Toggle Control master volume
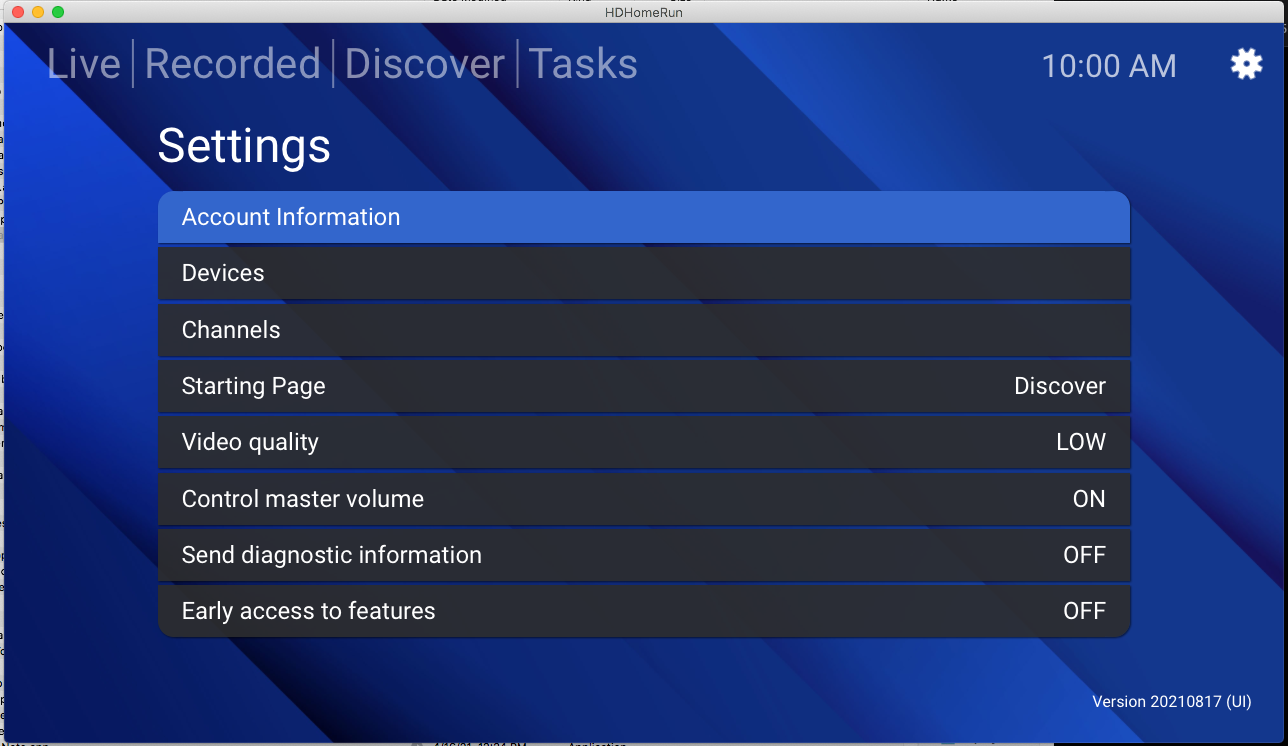The width and height of the screenshot is (1288, 746). (644, 499)
